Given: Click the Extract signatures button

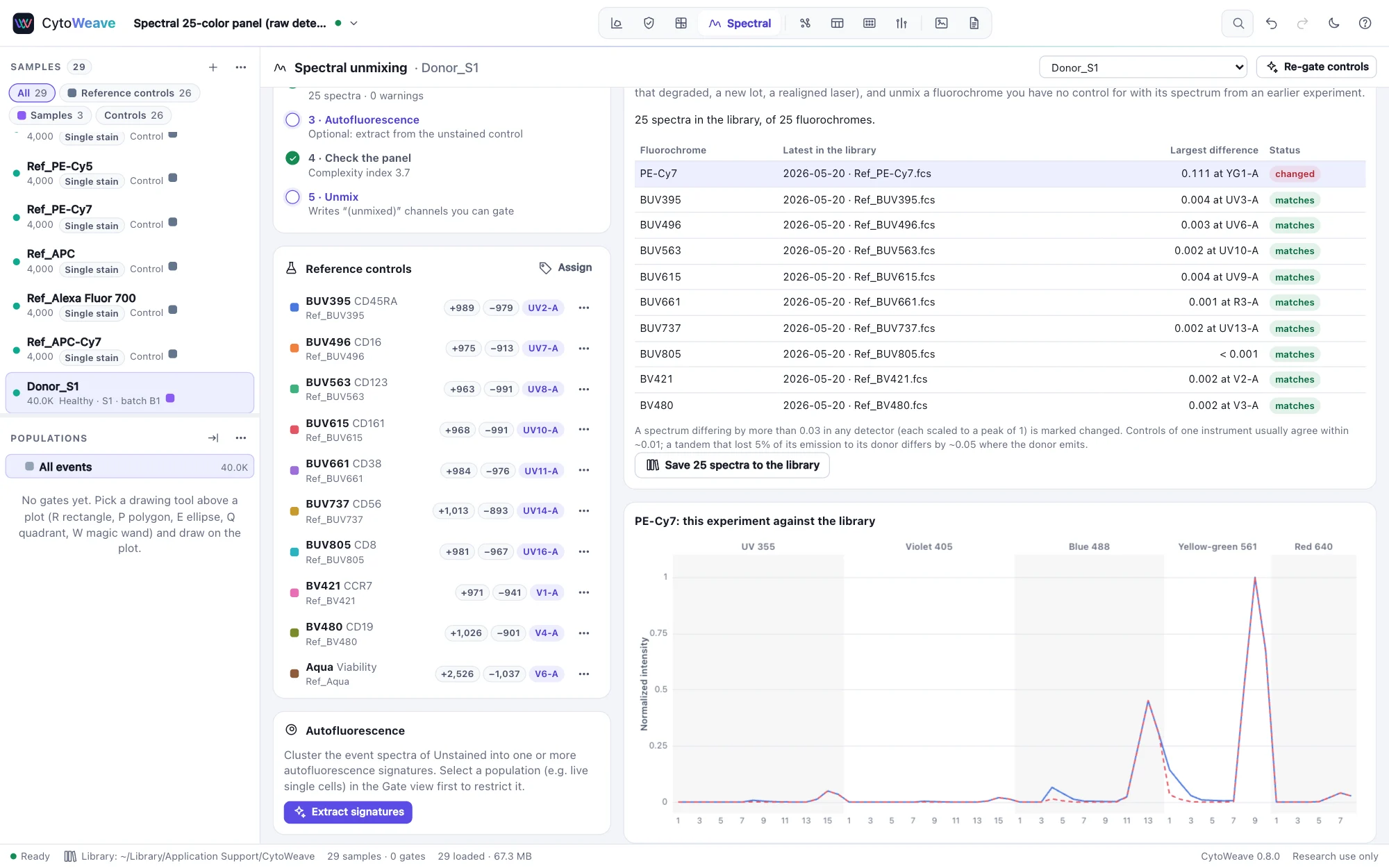Looking at the screenshot, I should point(348,812).
